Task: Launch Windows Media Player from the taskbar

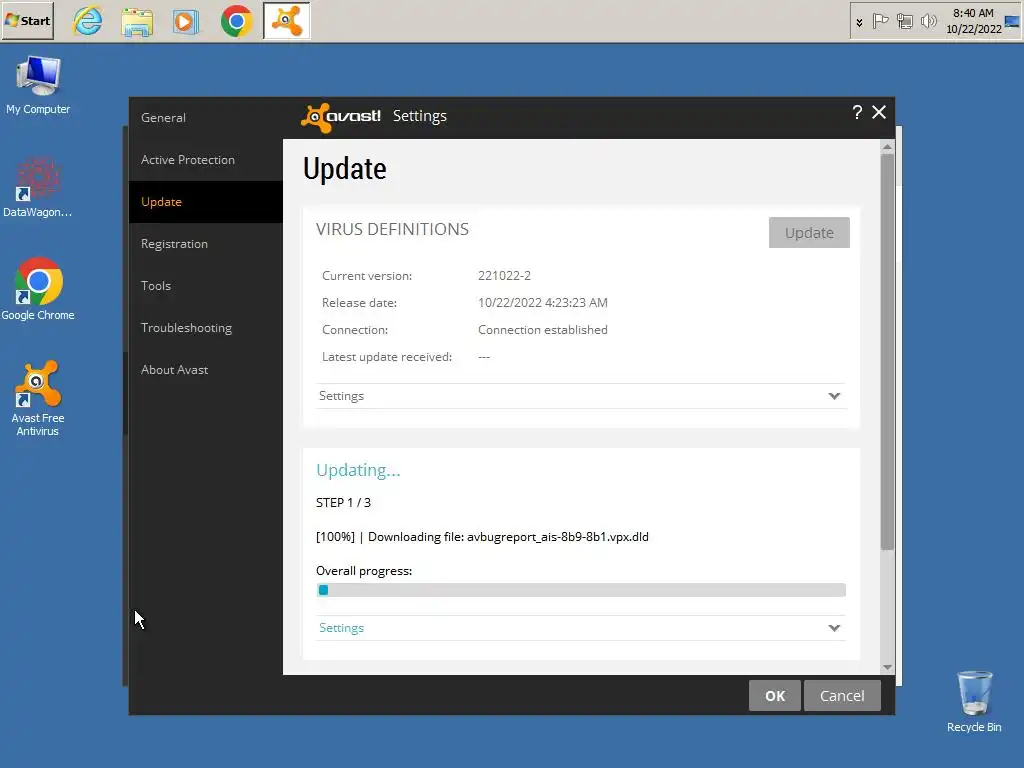Action: click(x=185, y=21)
